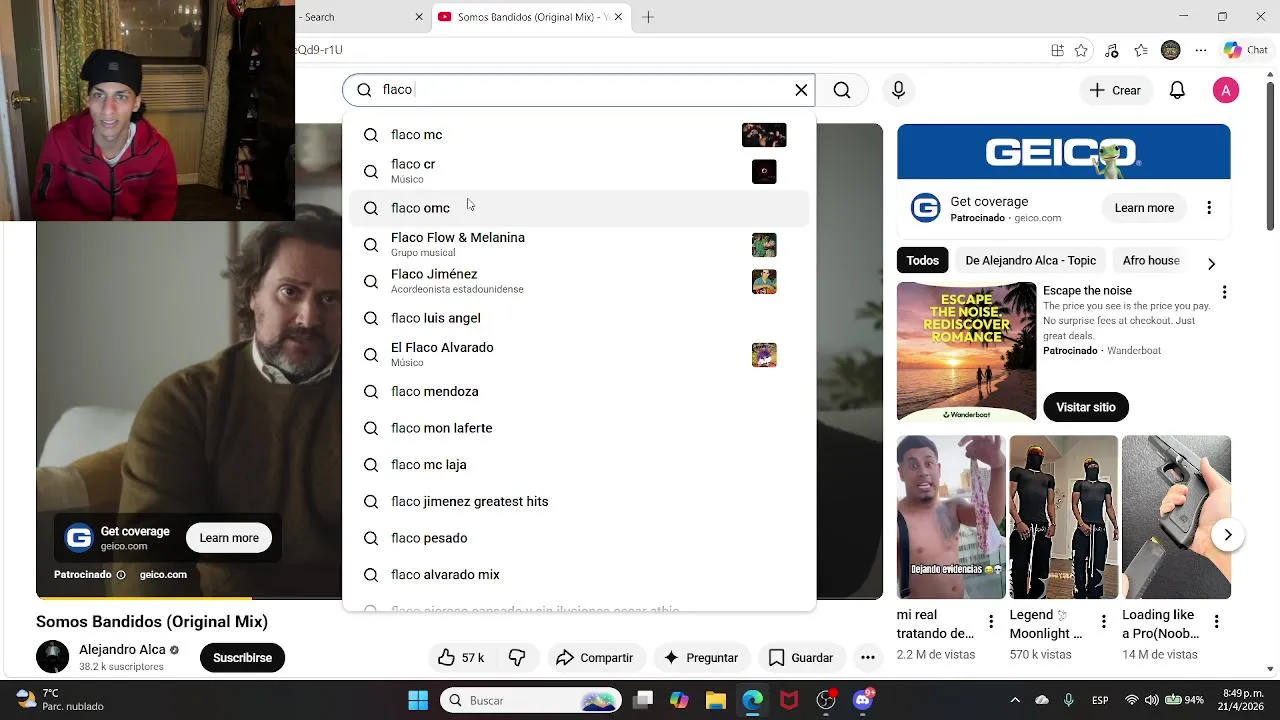Click Learn more on GEICO sidebar ad
The image size is (1280, 720).
point(1144,208)
